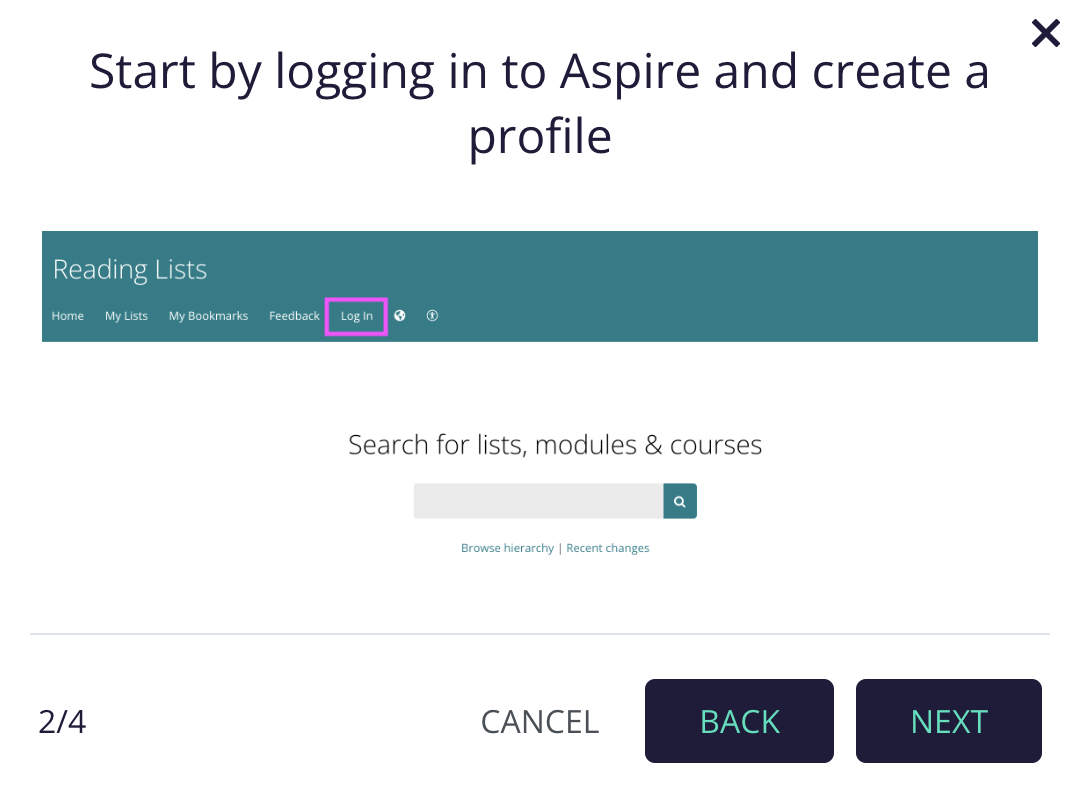View Recent changes
This screenshot has height=794, width=1084.
tap(607, 547)
